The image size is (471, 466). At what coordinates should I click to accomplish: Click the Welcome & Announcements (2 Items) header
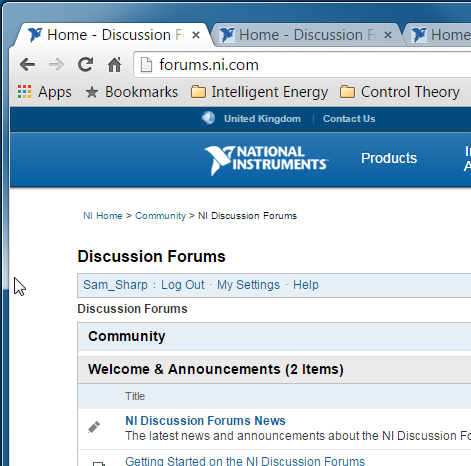(216, 369)
